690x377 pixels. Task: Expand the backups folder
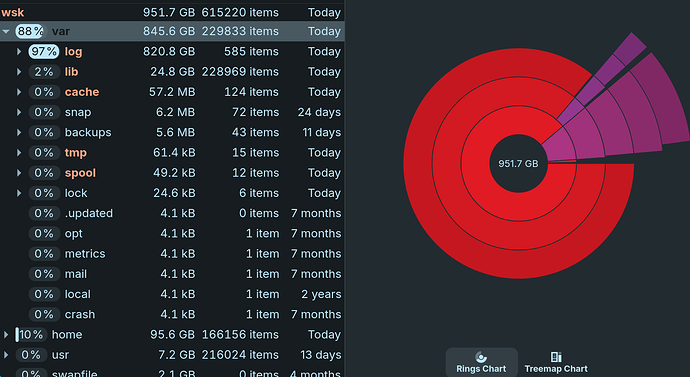pyautogui.click(x=19, y=132)
